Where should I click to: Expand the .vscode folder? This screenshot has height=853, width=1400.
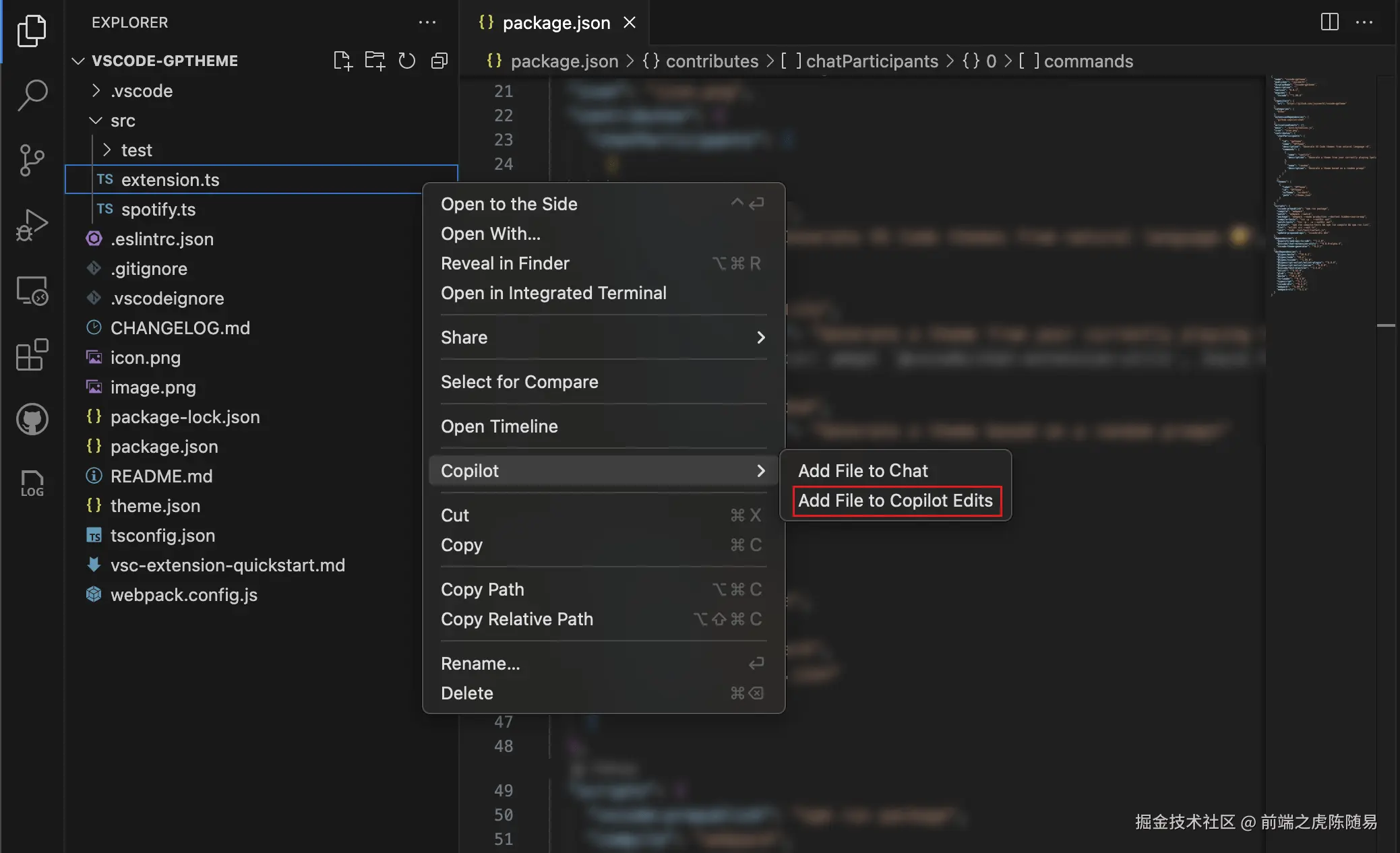click(x=142, y=91)
